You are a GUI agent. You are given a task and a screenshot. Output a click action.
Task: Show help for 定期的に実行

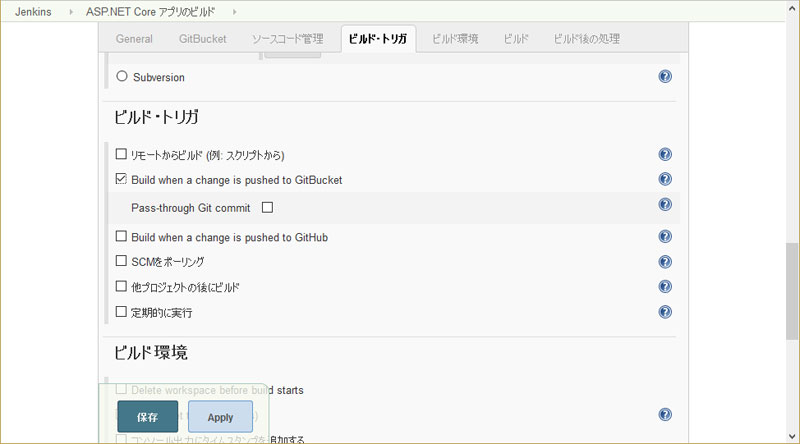[x=665, y=312]
